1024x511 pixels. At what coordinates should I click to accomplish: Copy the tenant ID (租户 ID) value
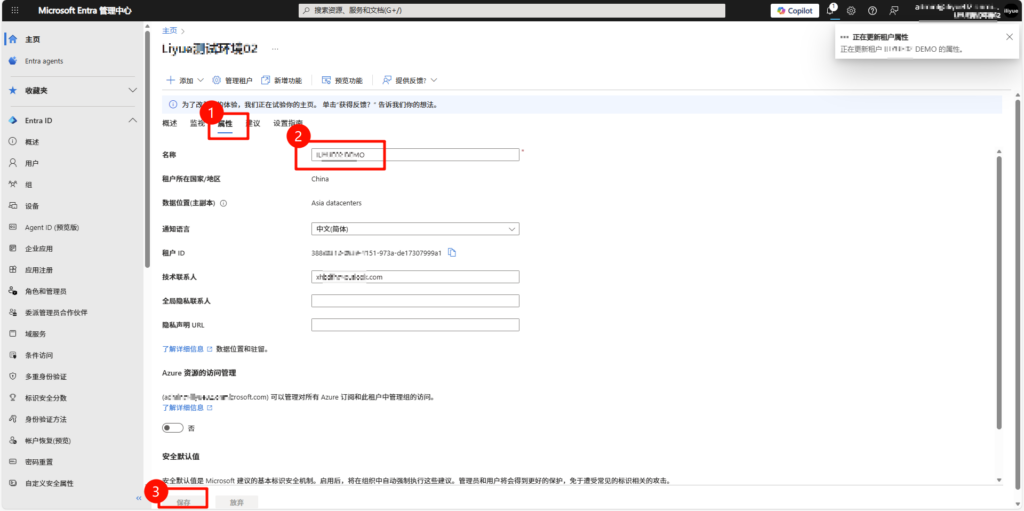(452, 252)
